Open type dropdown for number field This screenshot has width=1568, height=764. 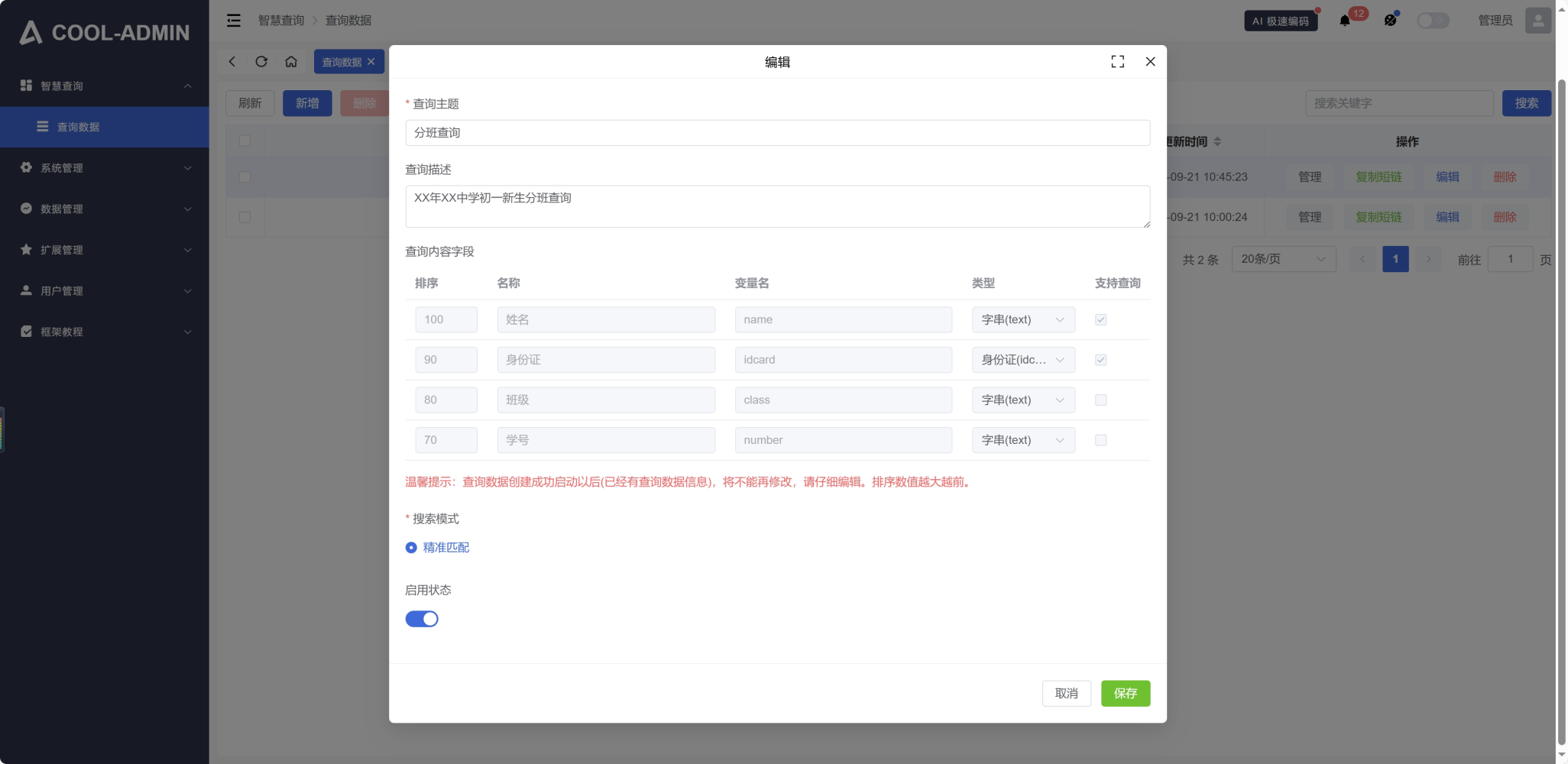1022,440
